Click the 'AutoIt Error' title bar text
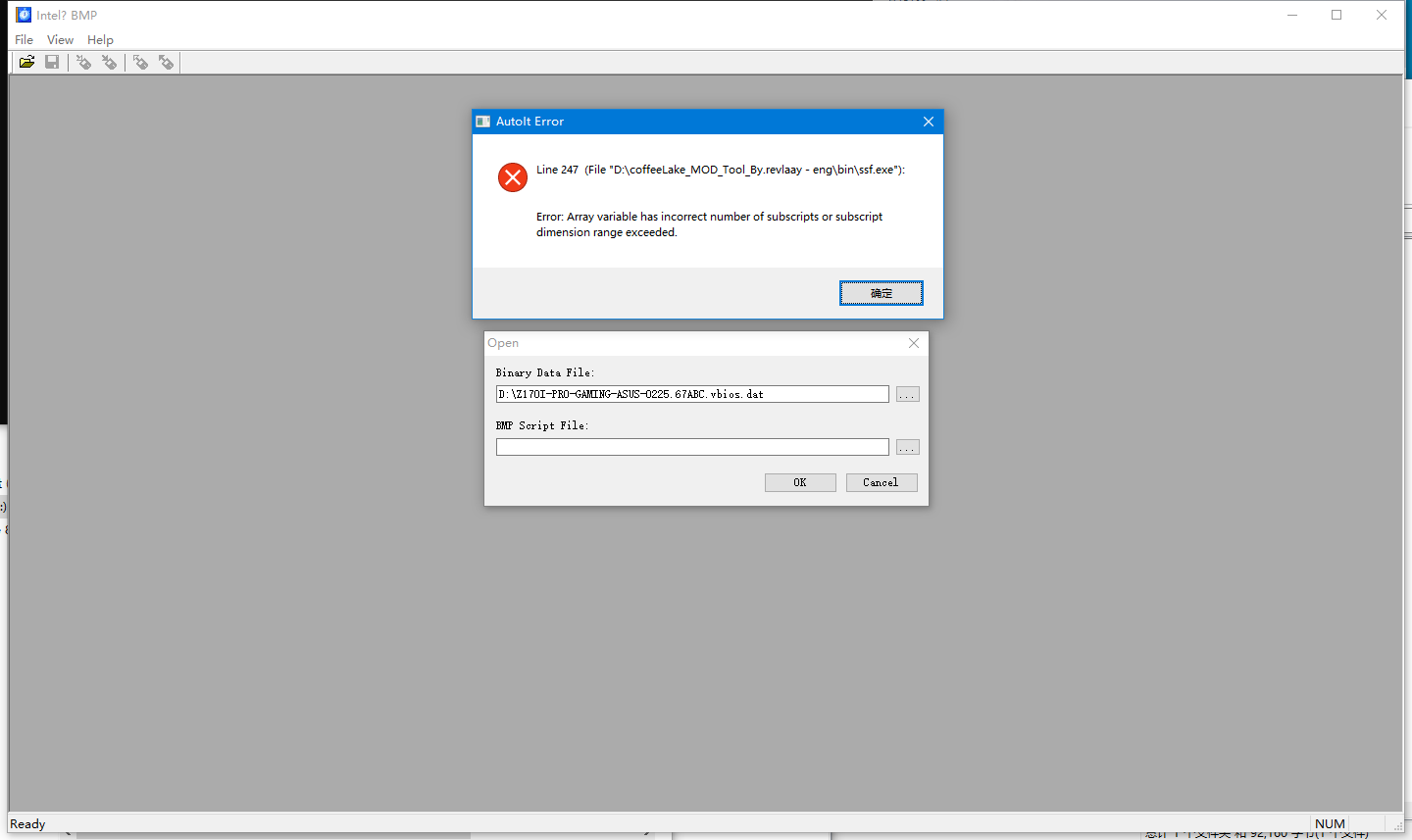The height and width of the screenshot is (840, 1412). (529, 122)
